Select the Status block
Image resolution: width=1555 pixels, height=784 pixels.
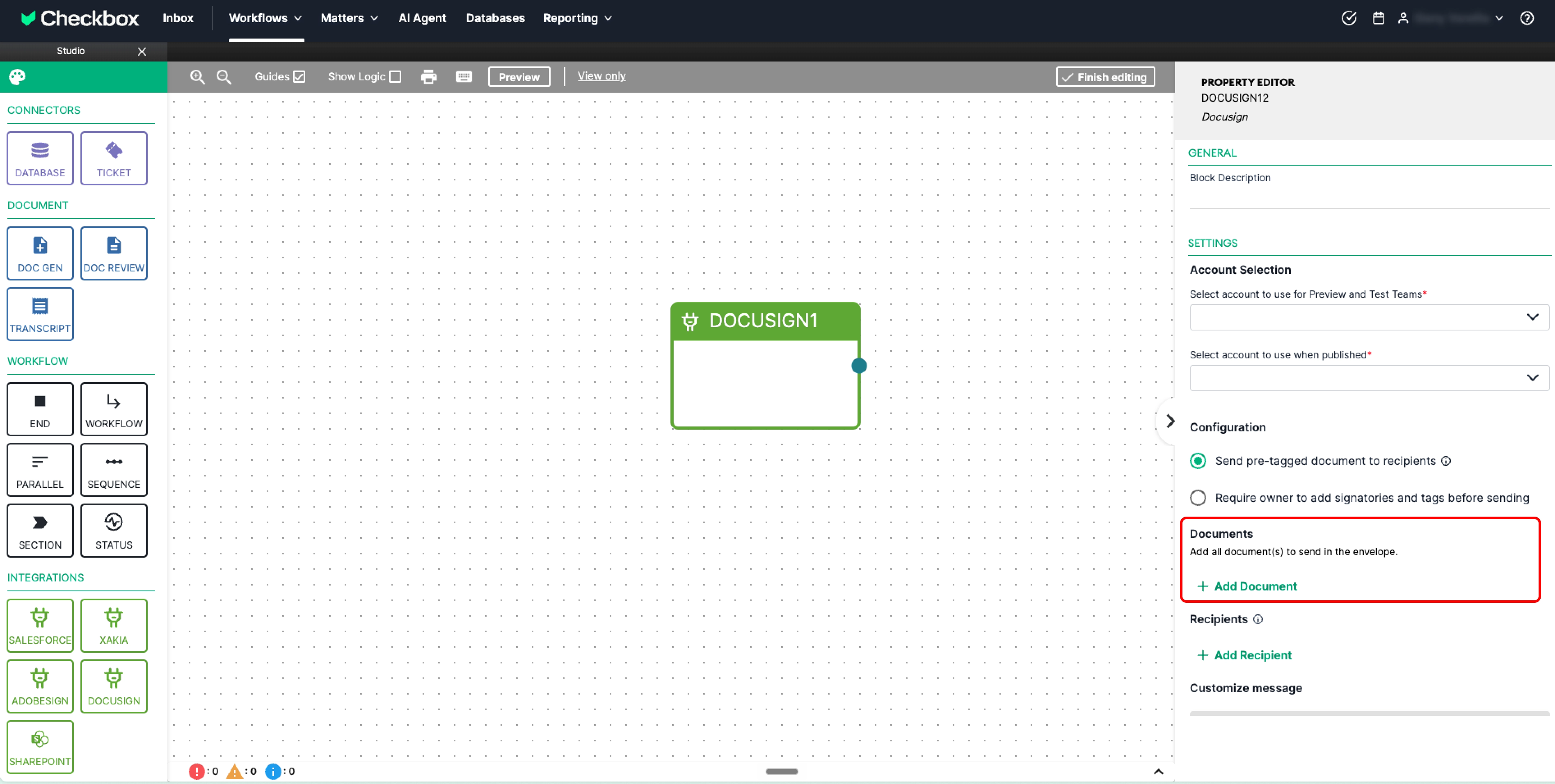tap(114, 531)
